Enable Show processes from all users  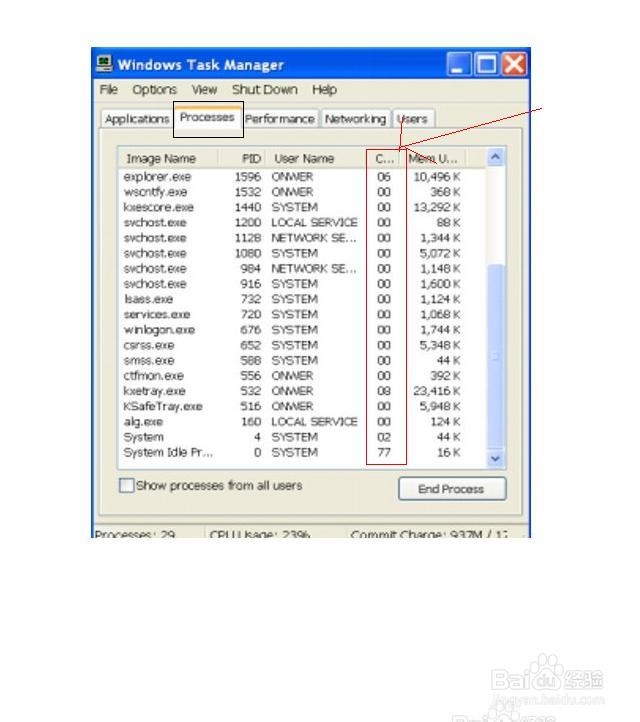tap(127, 485)
